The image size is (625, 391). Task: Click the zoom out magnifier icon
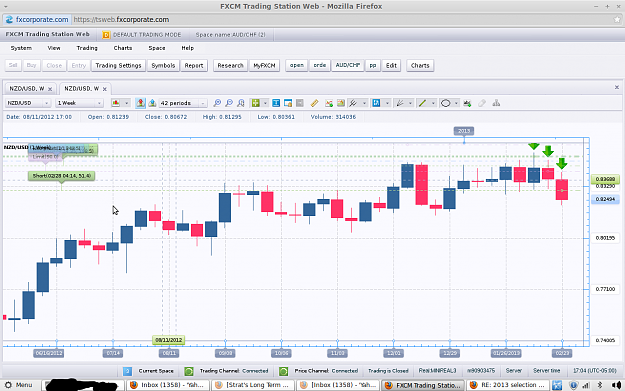click(x=229, y=103)
